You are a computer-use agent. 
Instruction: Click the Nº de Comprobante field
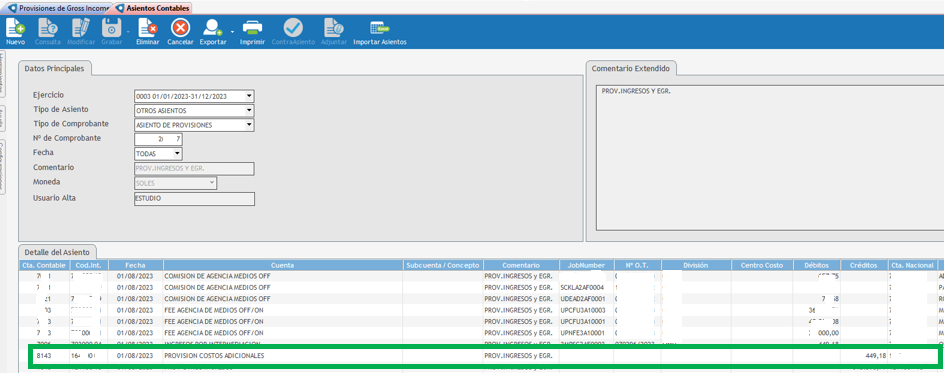click(158, 139)
